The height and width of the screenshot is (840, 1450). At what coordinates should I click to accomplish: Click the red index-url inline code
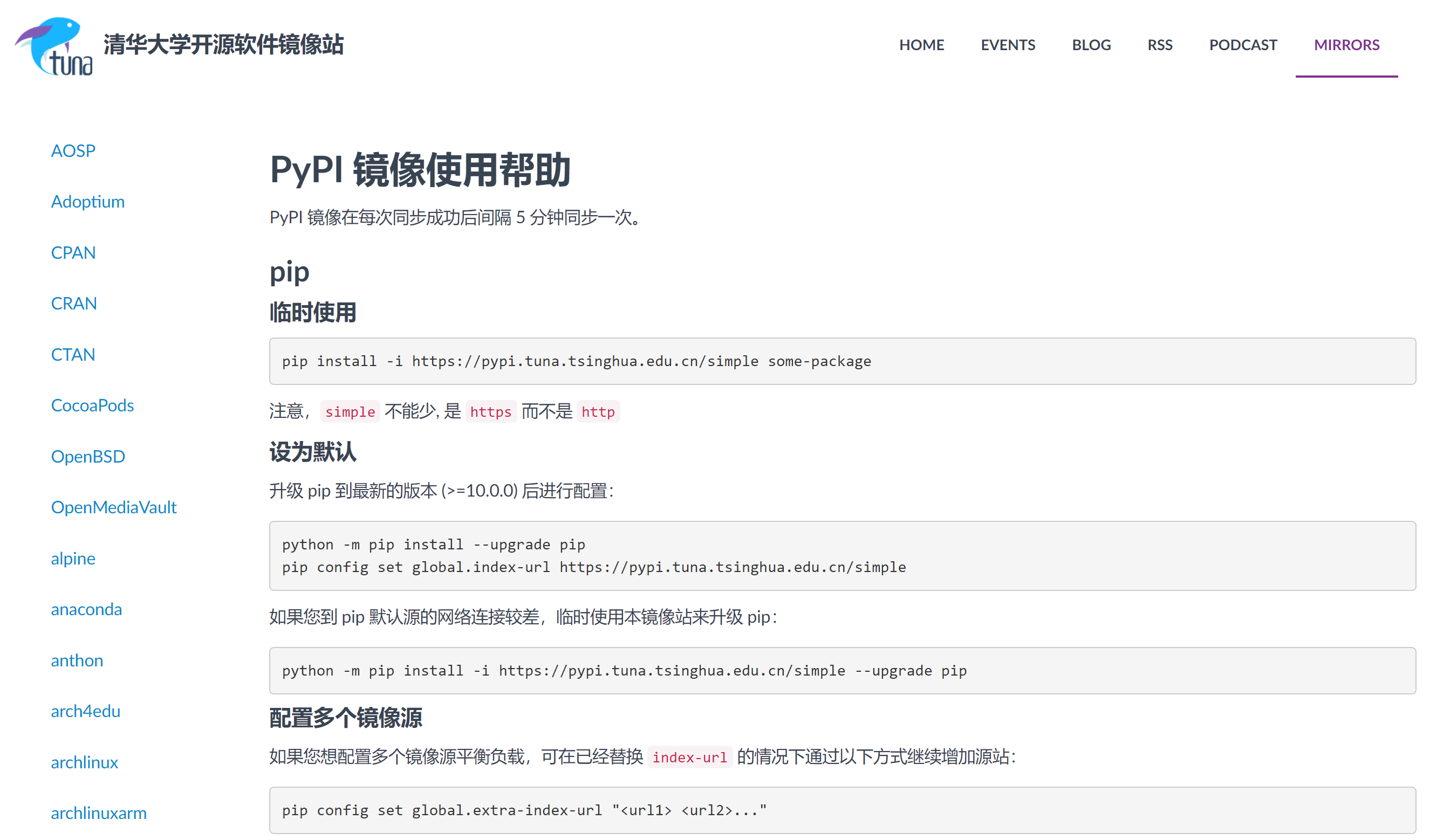click(689, 757)
